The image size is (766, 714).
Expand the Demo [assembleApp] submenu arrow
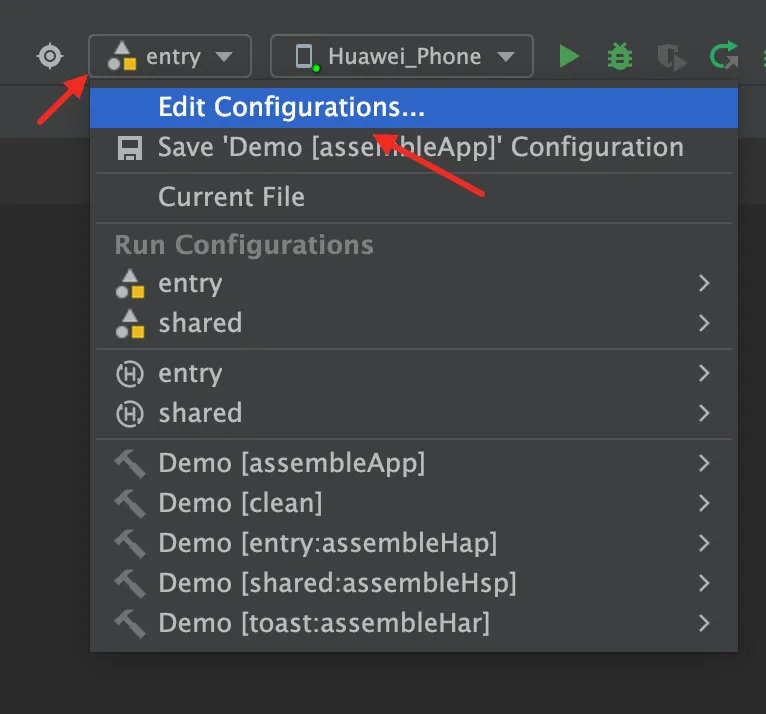pyautogui.click(x=704, y=463)
